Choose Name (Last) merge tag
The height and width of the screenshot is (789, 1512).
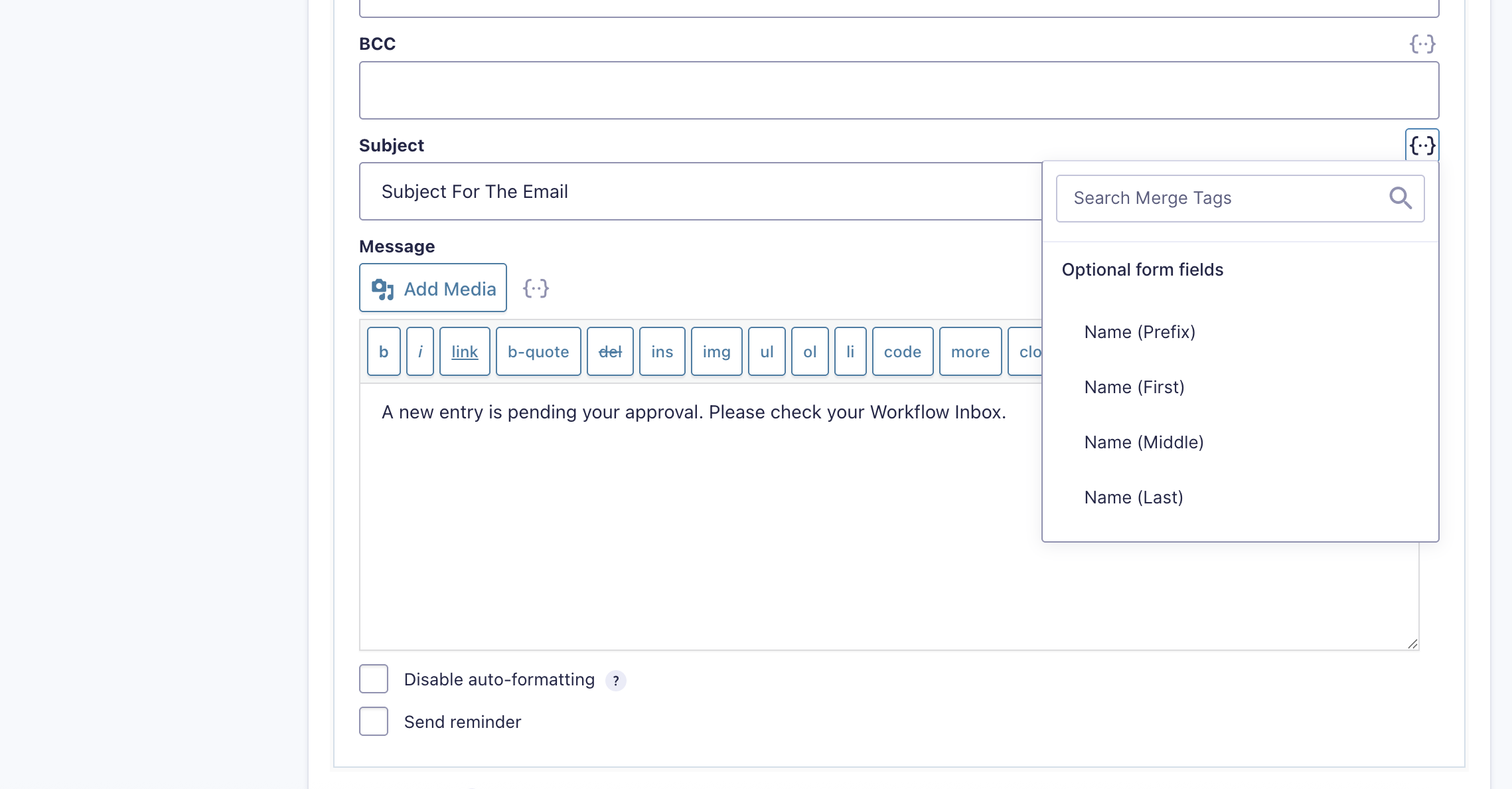point(1134,497)
